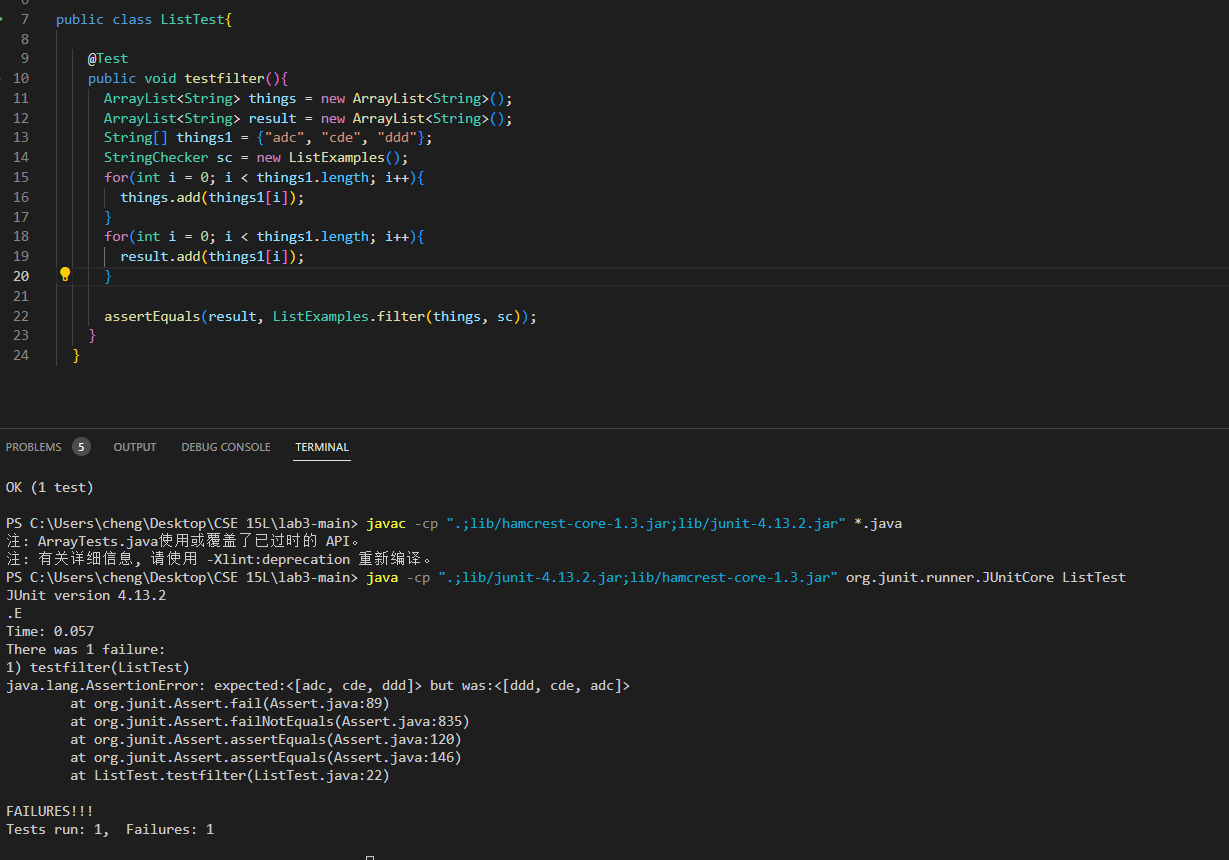Click "JUnit version 4.13.2" terminal line
1229x860 pixels.
coord(86,595)
